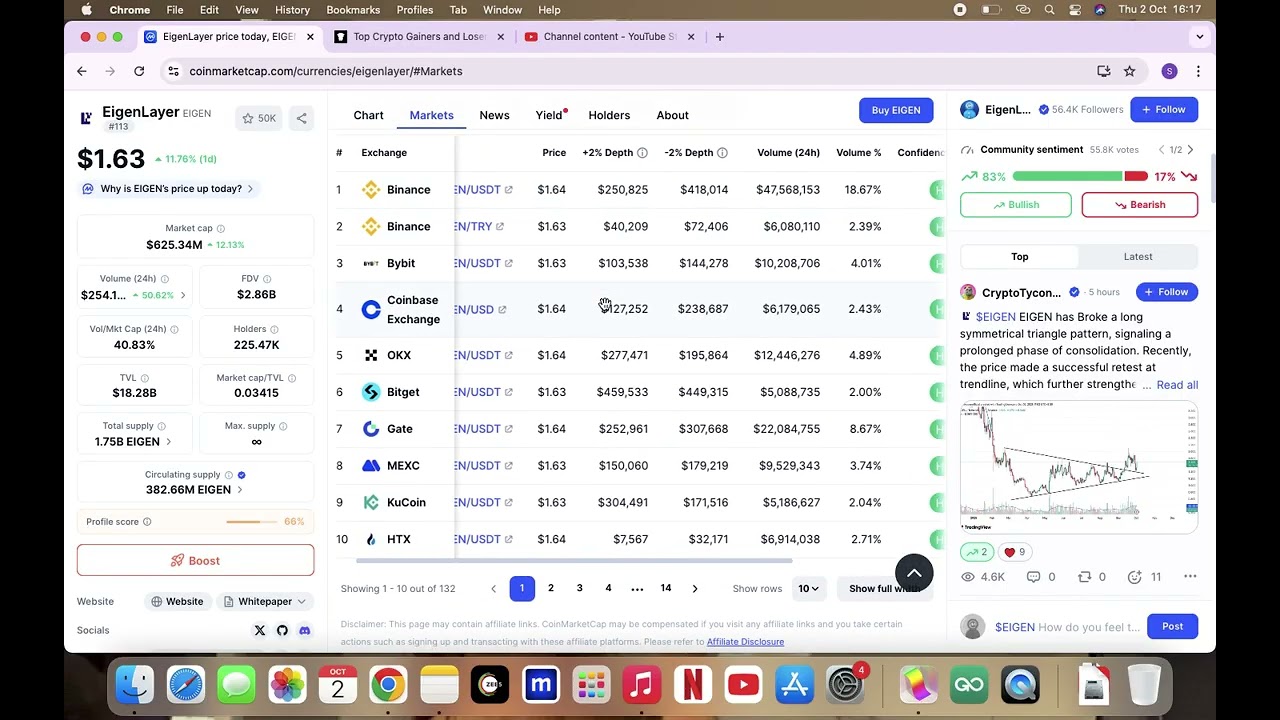The height and width of the screenshot is (720, 1280).
Task: Open Music app from the Dock
Action: coord(642,685)
